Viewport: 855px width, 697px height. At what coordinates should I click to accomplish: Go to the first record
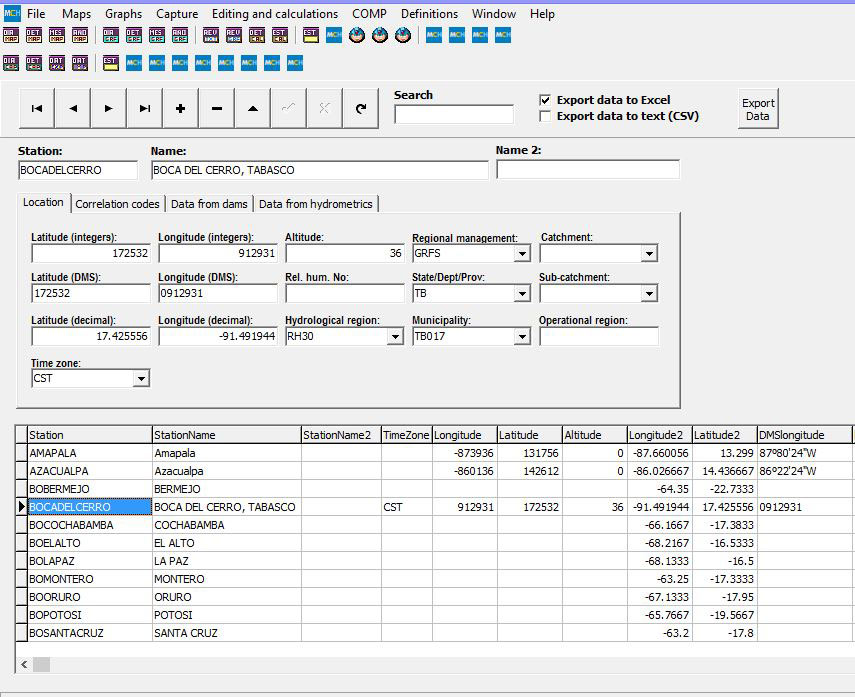coord(37,108)
